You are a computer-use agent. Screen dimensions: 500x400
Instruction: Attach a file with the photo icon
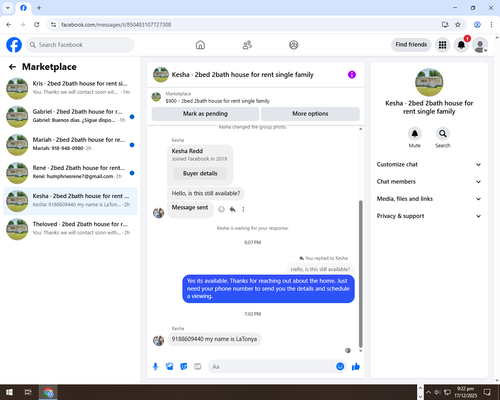tap(170, 367)
